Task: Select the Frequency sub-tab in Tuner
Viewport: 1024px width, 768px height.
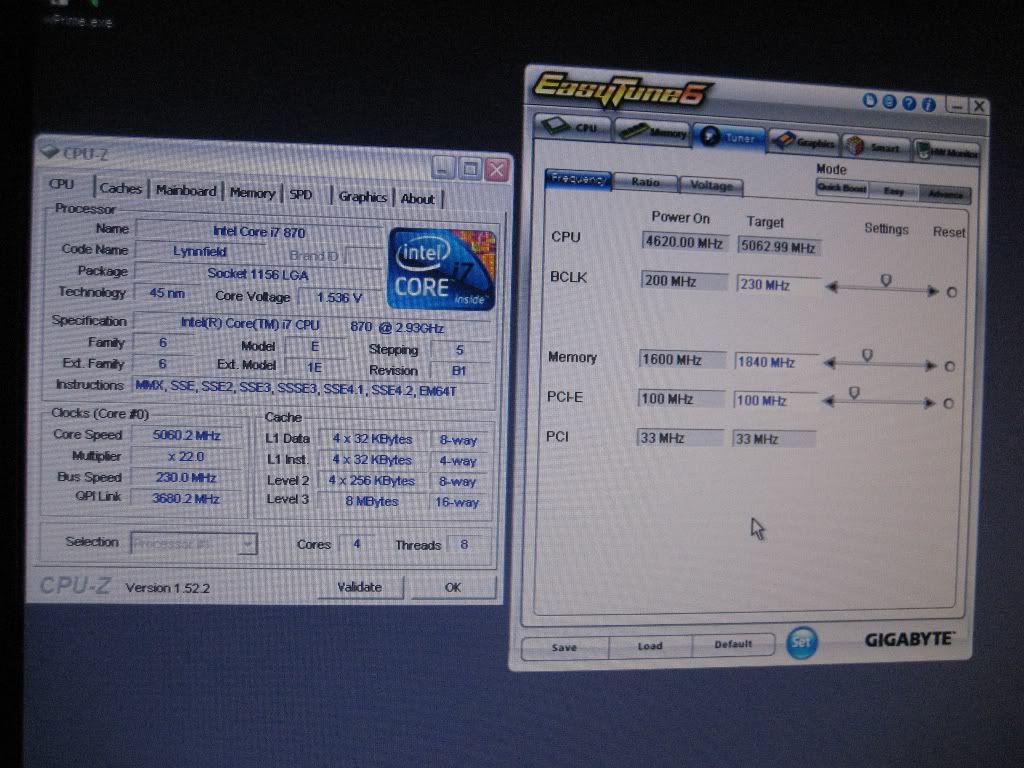Action: (x=578, y=178)
